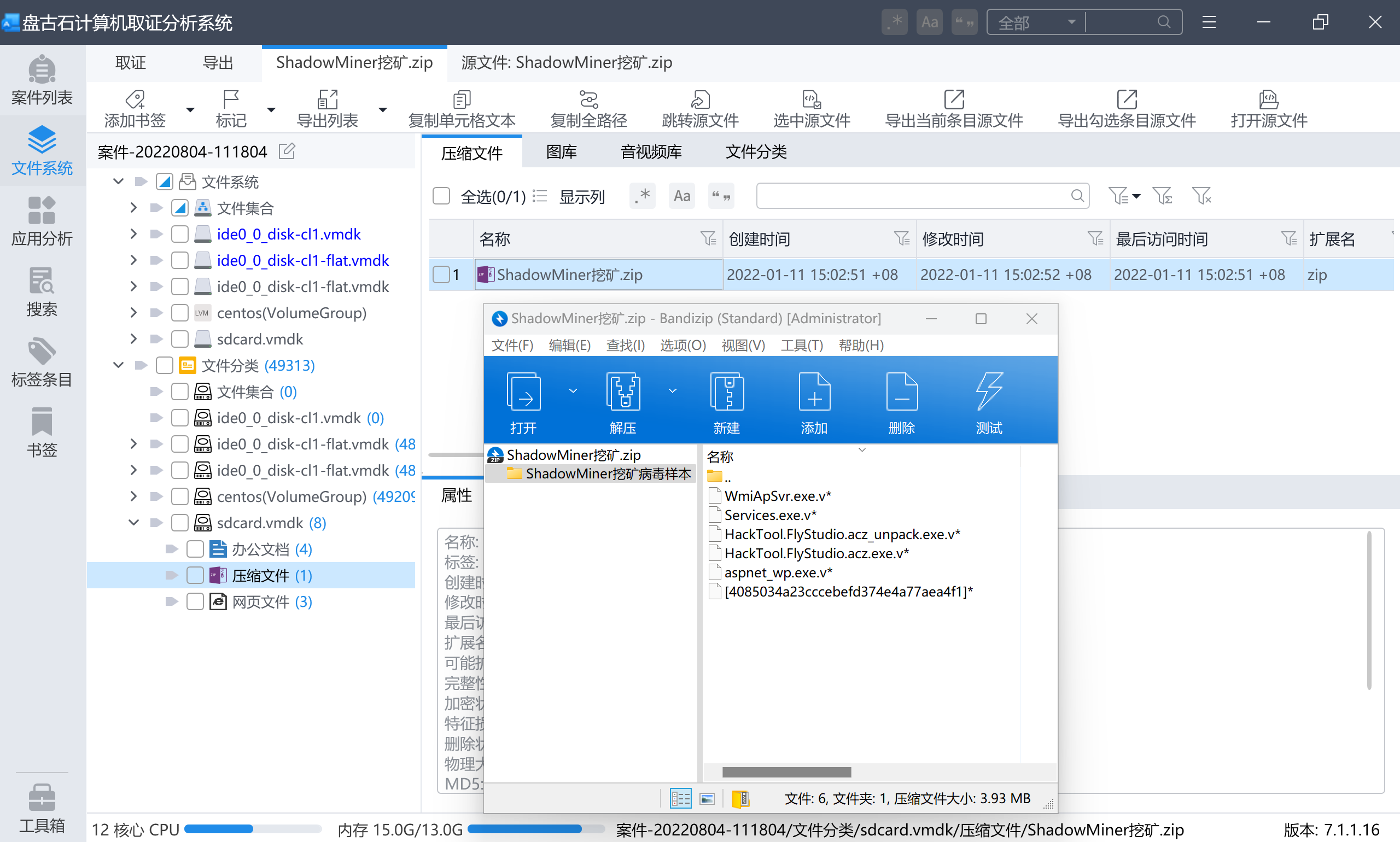The height and width of the screenshot is (842, 1400).
Task: Check the 压缩文件 (1) checkbox
Action: [x=195, y=575]
